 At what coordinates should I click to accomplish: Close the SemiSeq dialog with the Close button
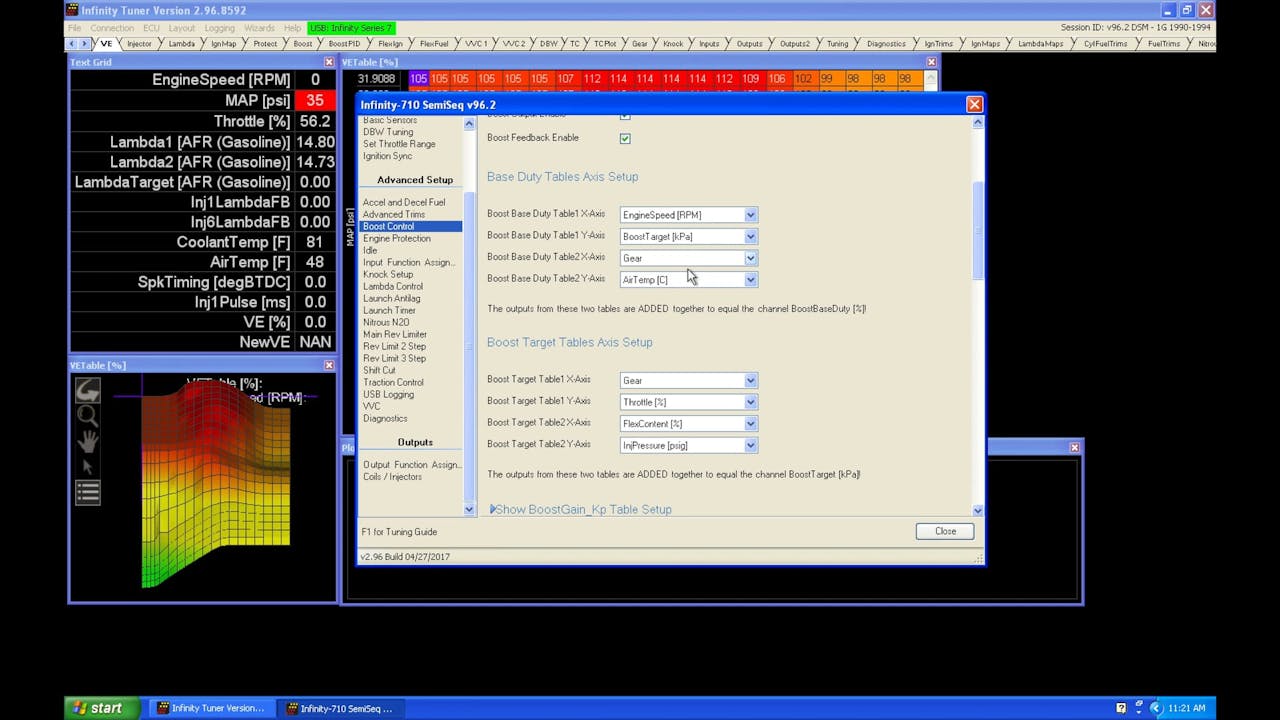click(x=943, y=531)
